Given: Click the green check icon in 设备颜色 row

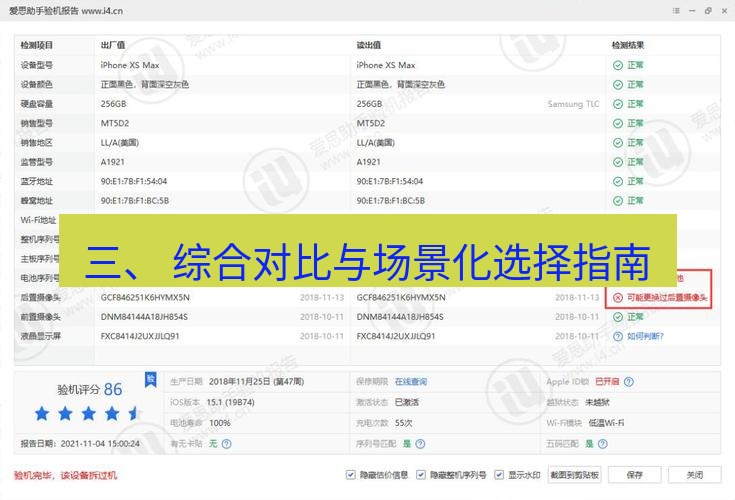Looking at the screenshot, I should (x=618, y=84).
